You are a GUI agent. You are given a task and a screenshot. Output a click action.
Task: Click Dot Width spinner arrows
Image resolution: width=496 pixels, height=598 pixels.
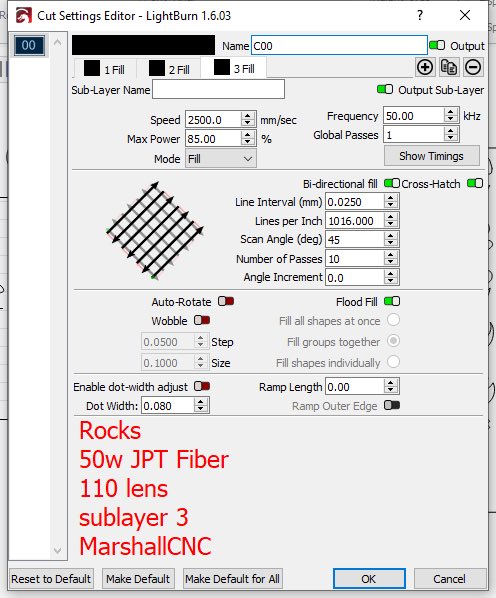[201, 406]
